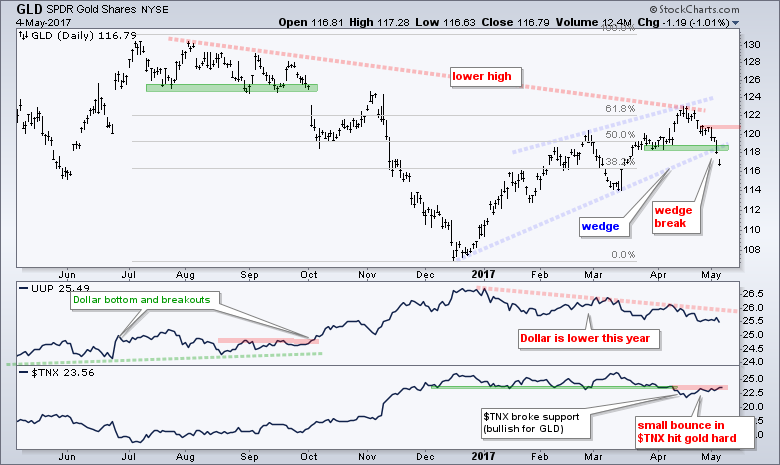Click the 108 price axis label
The width and height of the screenshot is (780, 465).
752,250
